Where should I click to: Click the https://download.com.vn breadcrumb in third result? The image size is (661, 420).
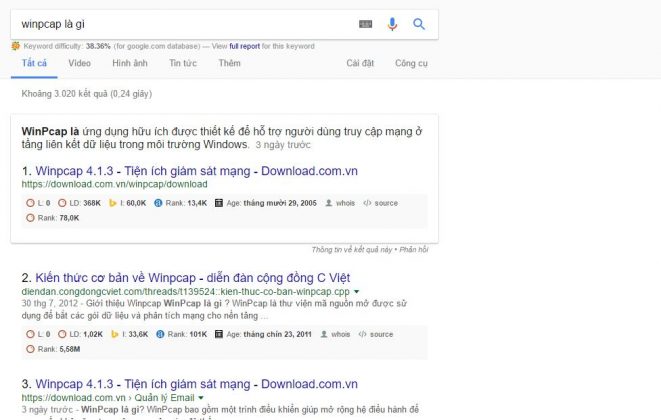73,398
